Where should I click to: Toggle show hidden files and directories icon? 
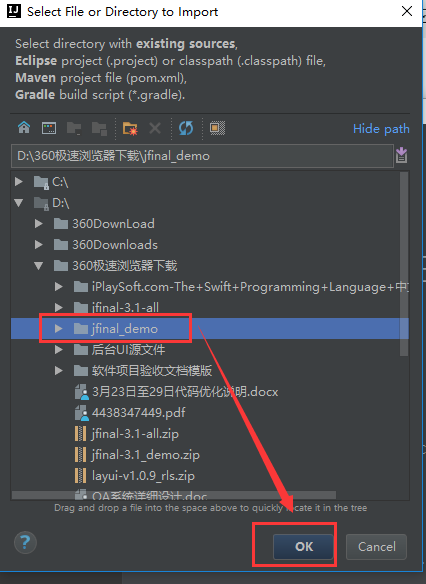point(217,128)
